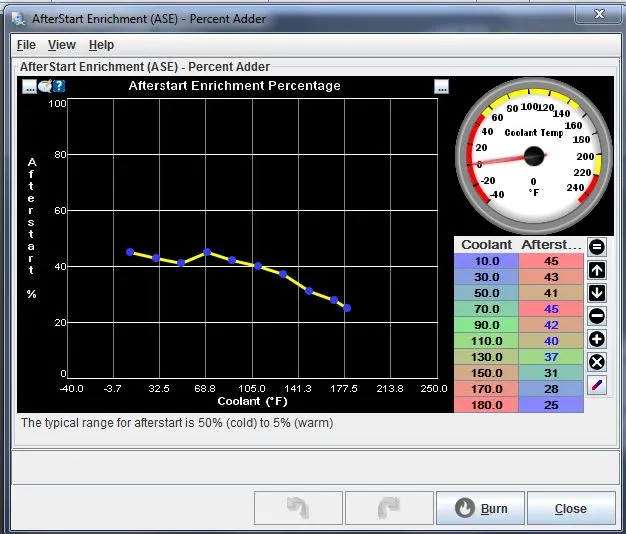
Task: Select coolant cell 150.0
Action: 486,373
